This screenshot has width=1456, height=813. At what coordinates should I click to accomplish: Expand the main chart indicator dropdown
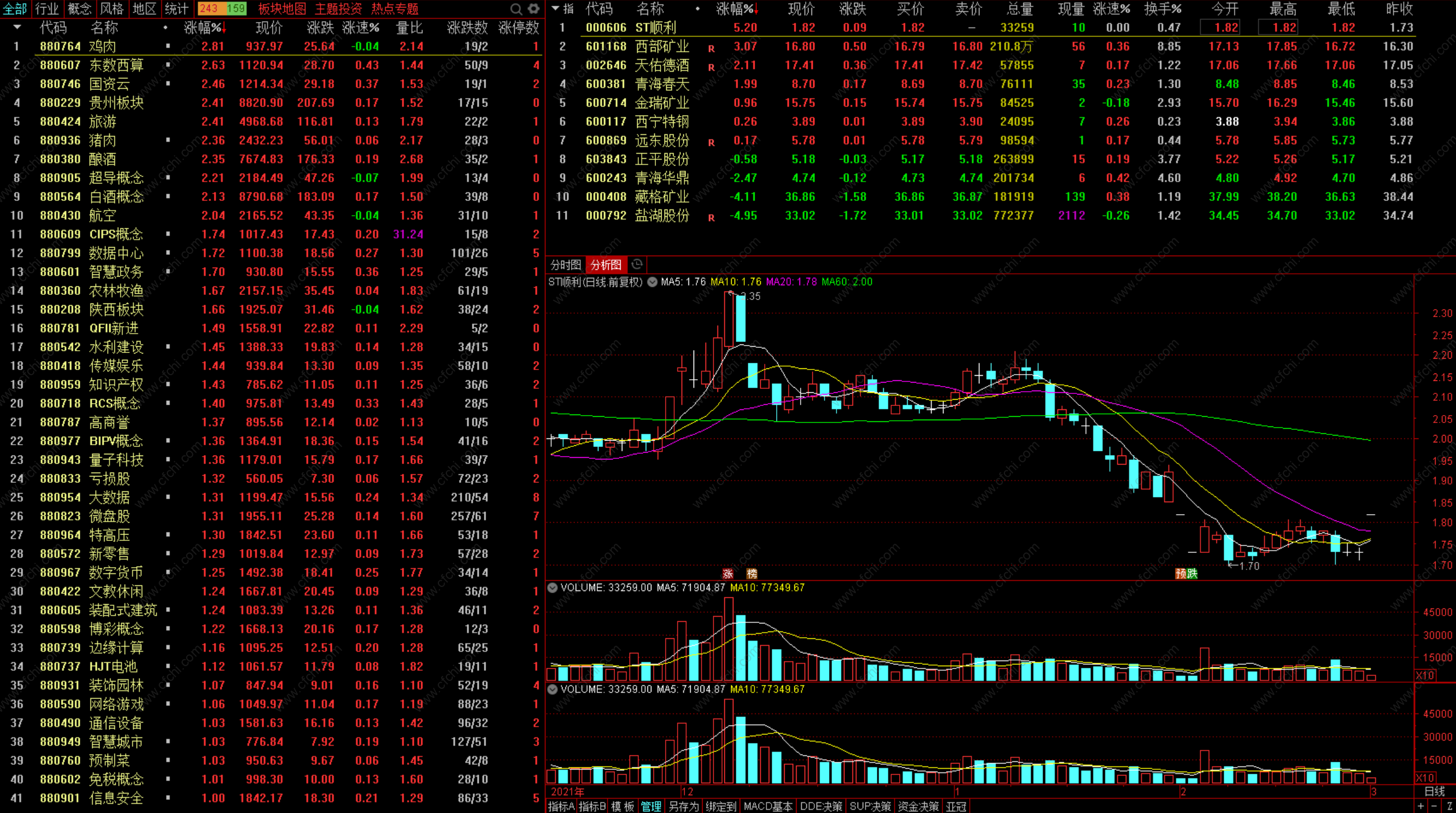[x=653, y=282]
